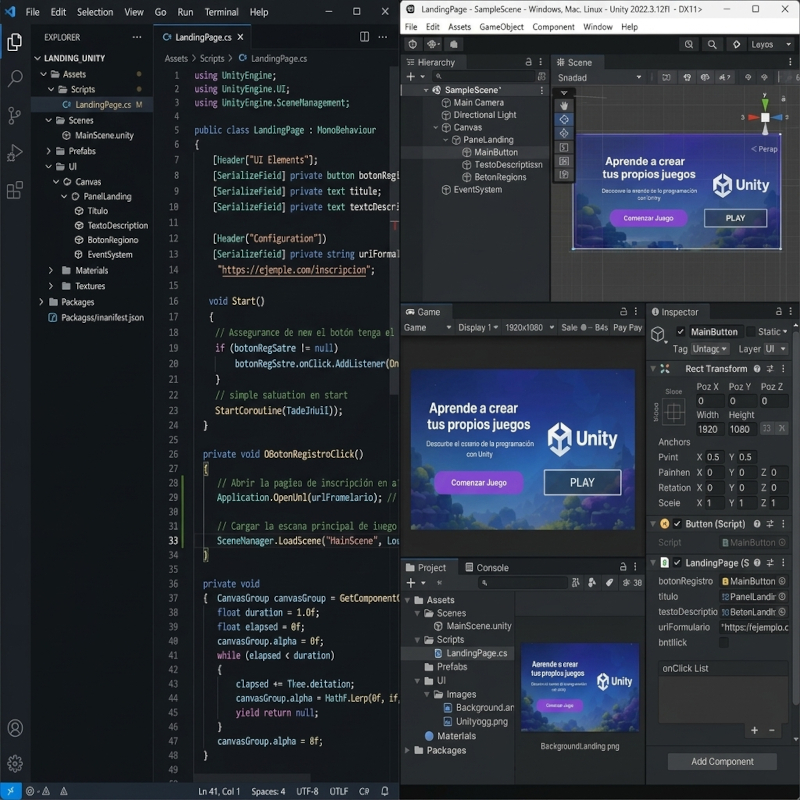Open the Terminal menu in VS Code
The image size is (800, 800).
tap(221, 12)
